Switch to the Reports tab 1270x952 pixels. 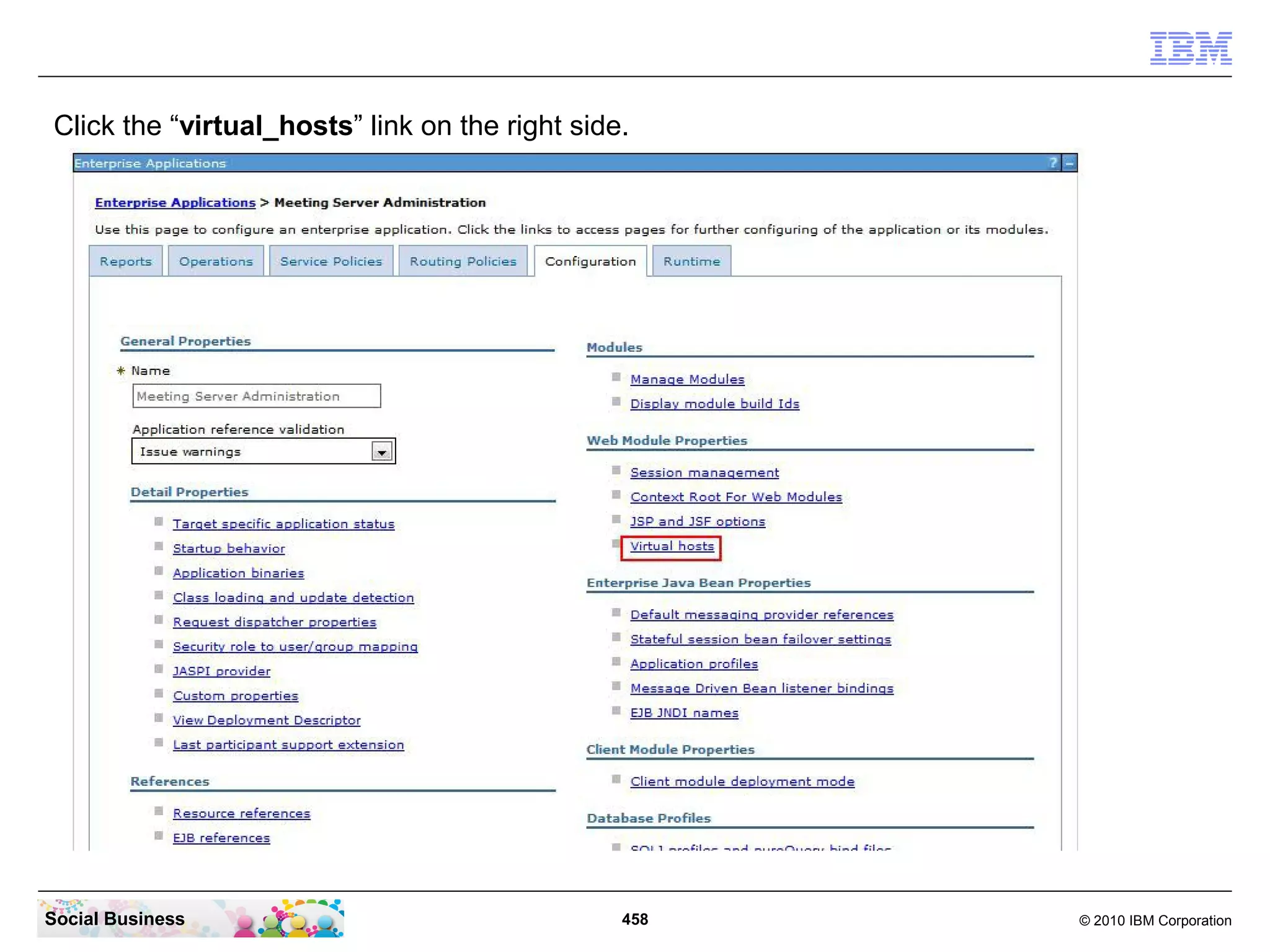coord(126,262)
